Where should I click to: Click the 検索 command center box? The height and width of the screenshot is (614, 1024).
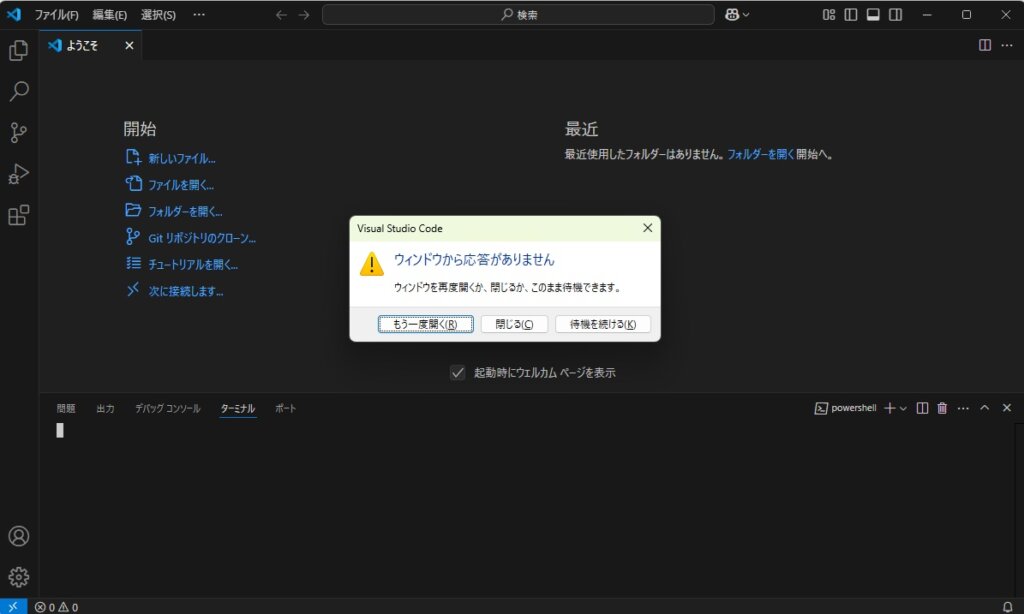click(518, 14)
